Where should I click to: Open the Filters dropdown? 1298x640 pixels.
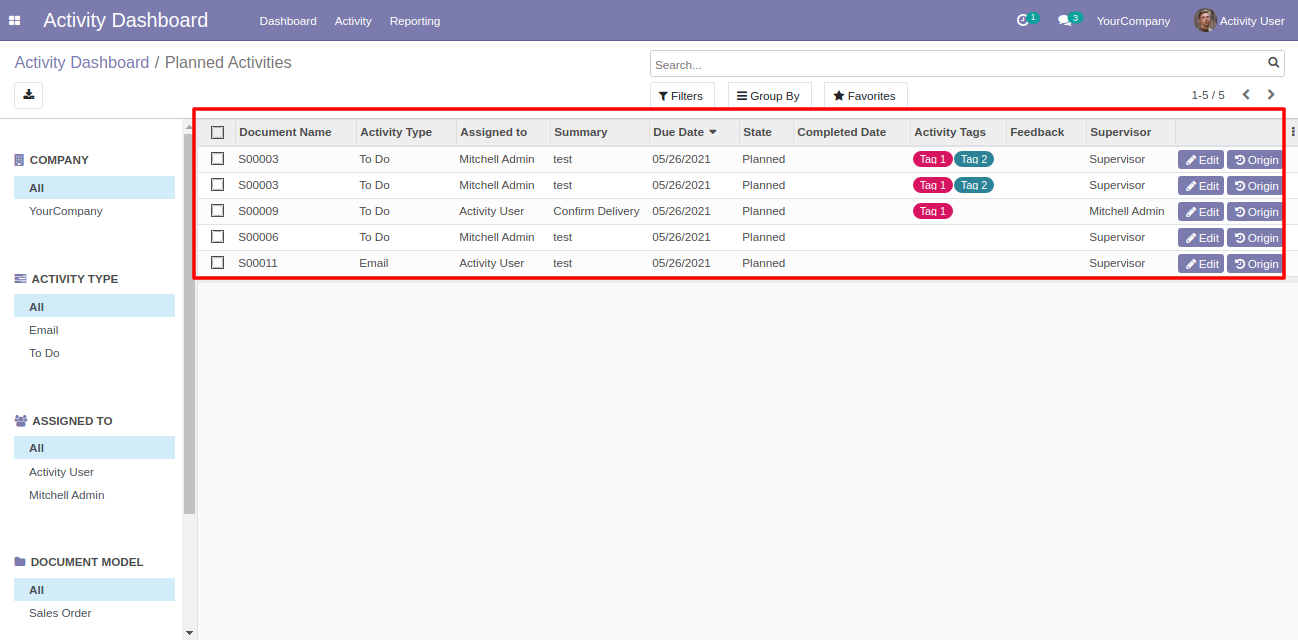point(682,96)
